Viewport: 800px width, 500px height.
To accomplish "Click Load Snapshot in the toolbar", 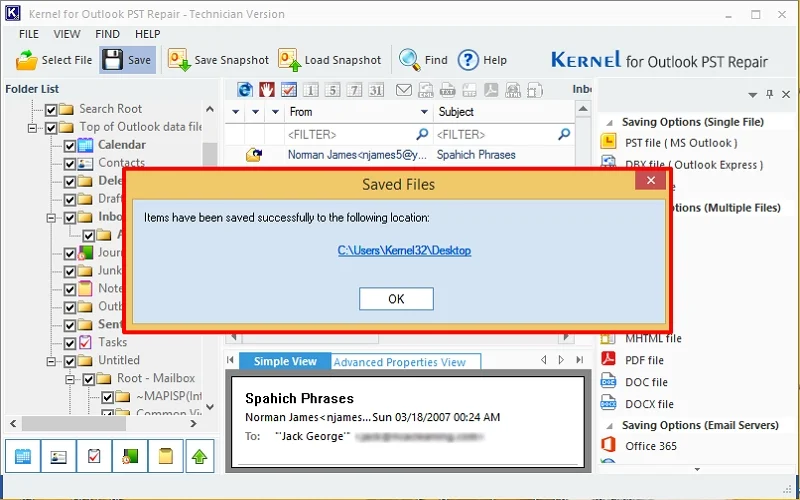I will coord(330,60).
